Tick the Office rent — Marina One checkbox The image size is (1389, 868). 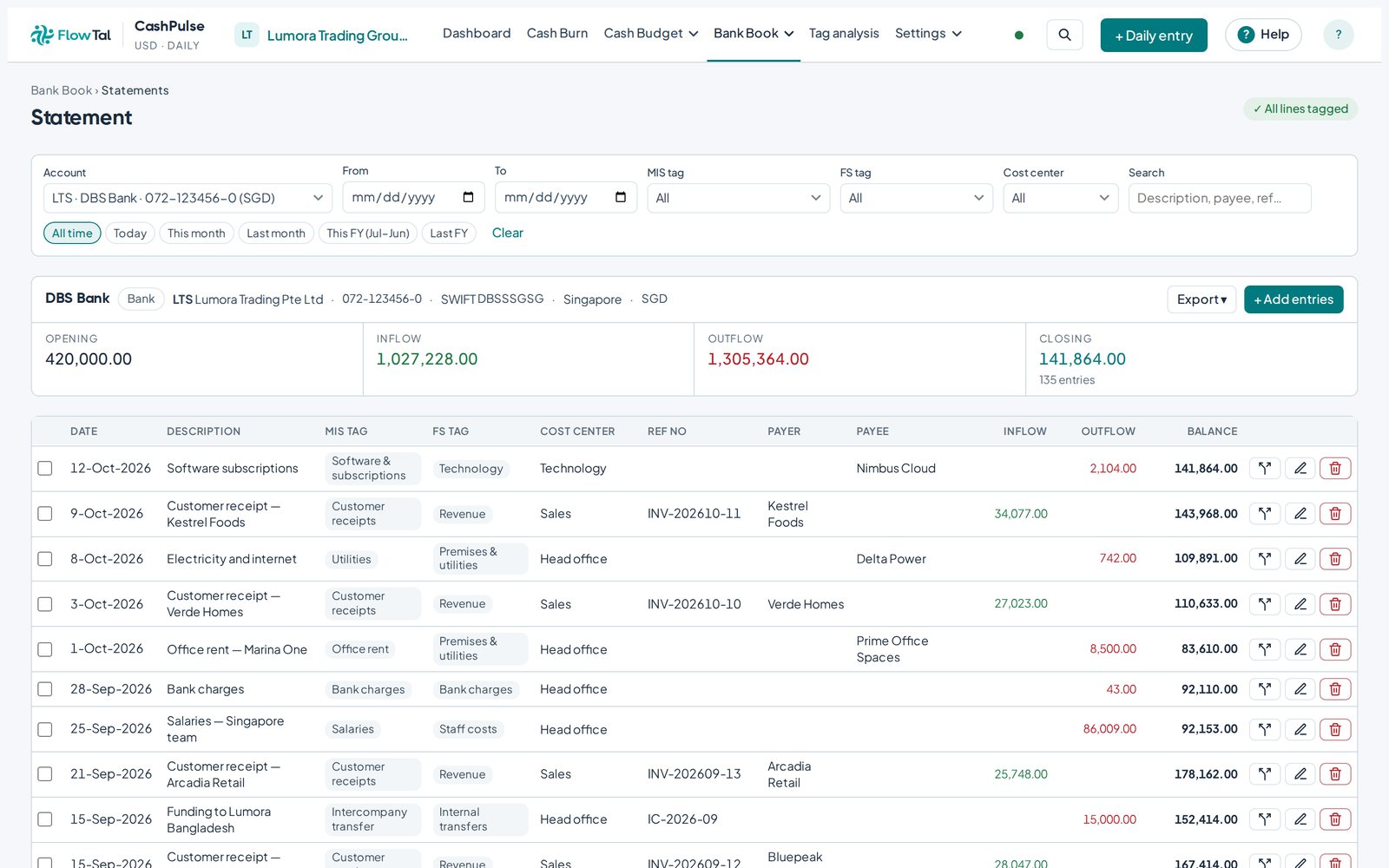tap(45, 649)
